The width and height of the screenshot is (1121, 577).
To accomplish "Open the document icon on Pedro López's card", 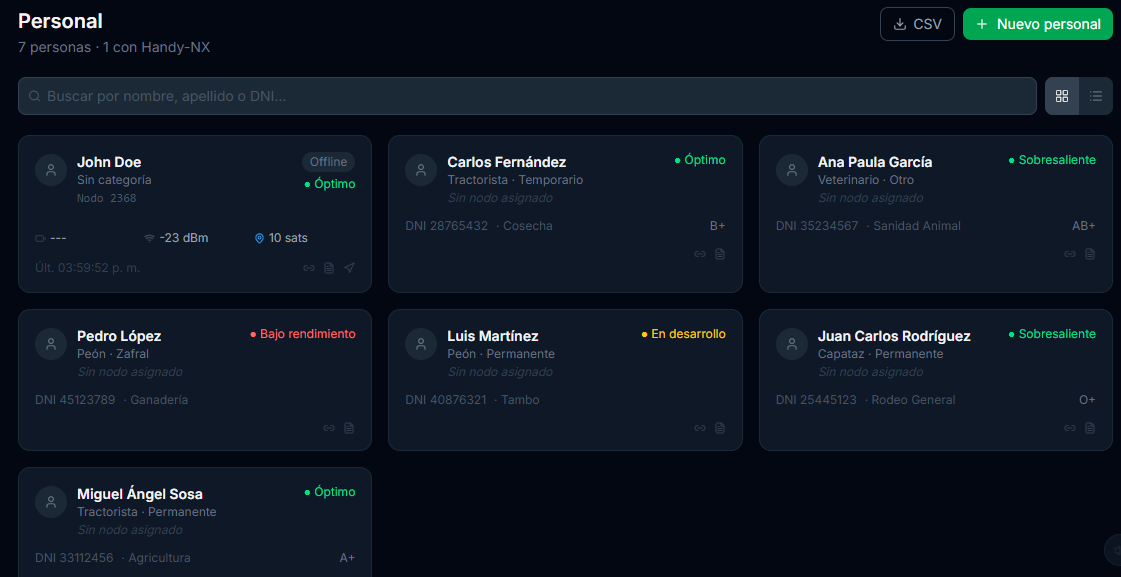I will (349, 428).
